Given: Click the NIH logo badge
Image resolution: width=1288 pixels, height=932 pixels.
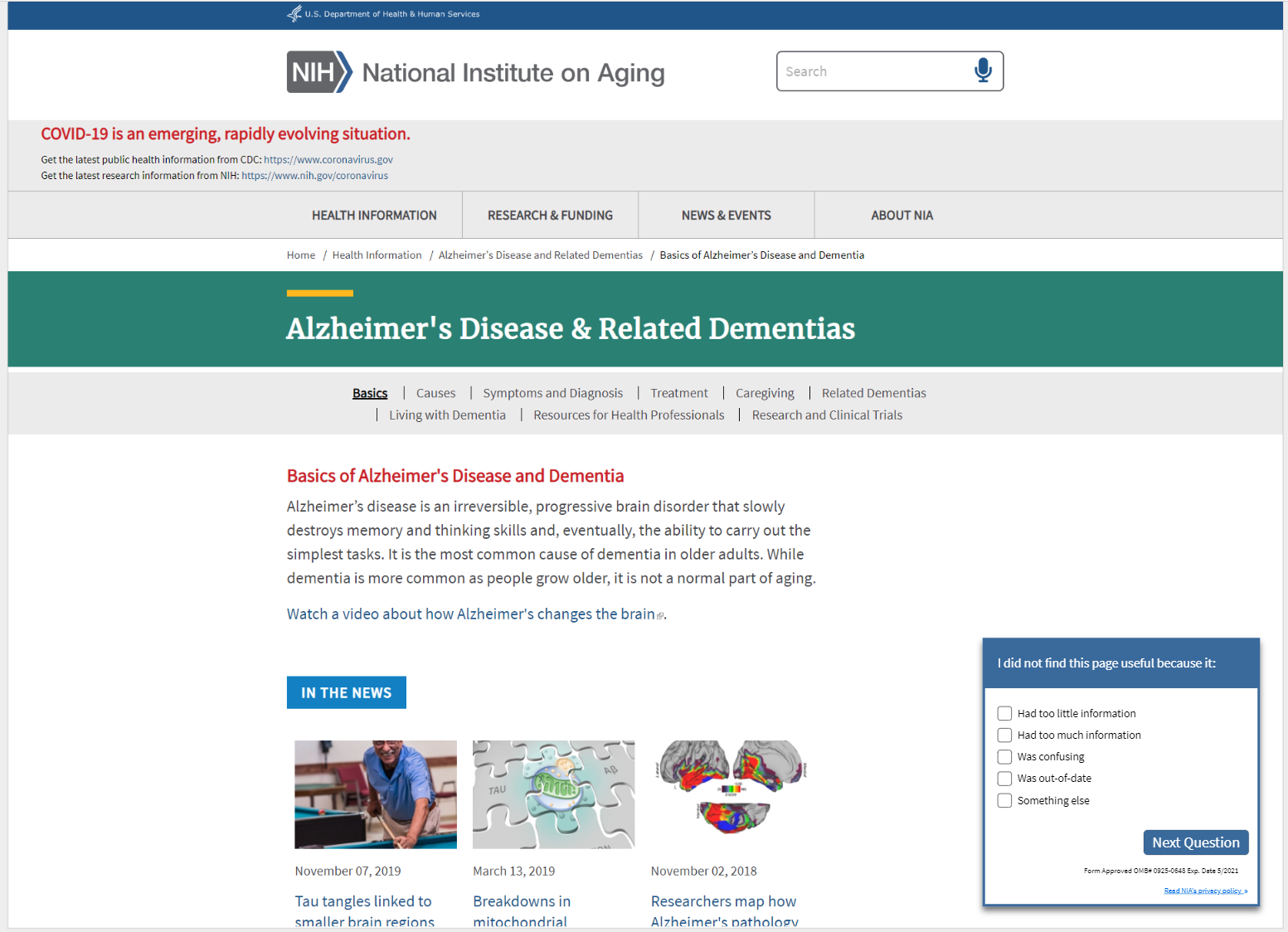Looking at the screenshot, I should [x=319, y=72].
